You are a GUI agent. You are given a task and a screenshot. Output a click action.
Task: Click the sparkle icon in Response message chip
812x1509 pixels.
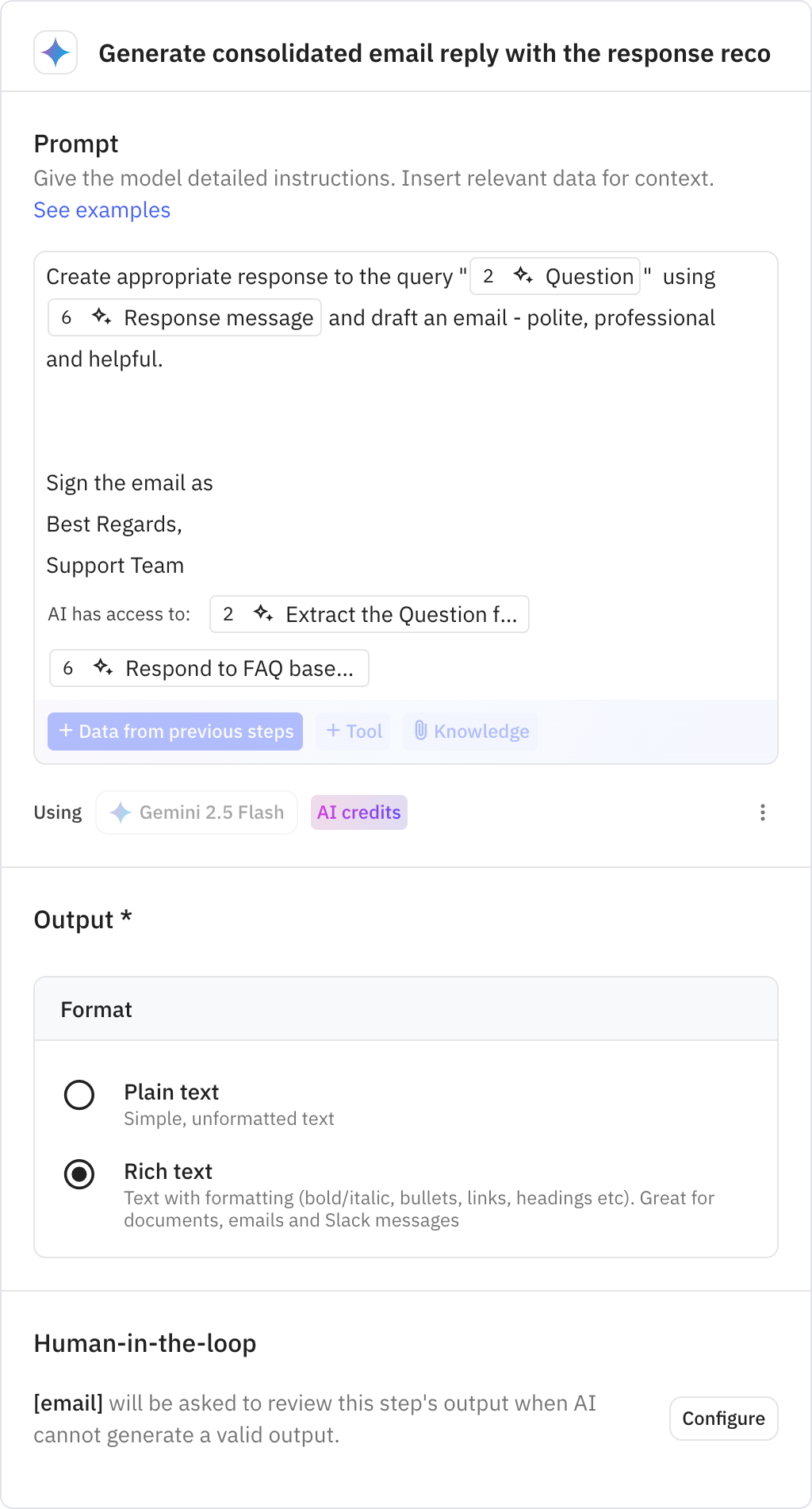click(x=101, y=317)
